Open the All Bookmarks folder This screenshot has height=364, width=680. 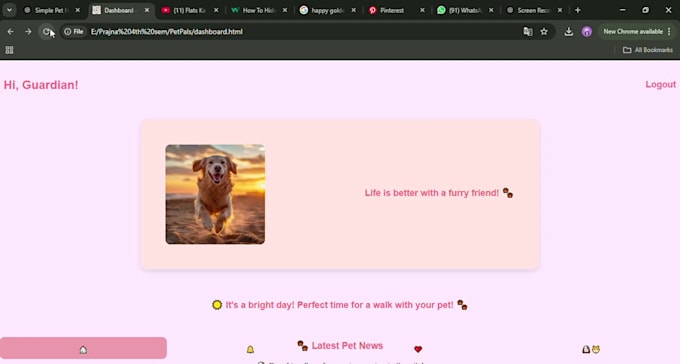pos(648,50)
